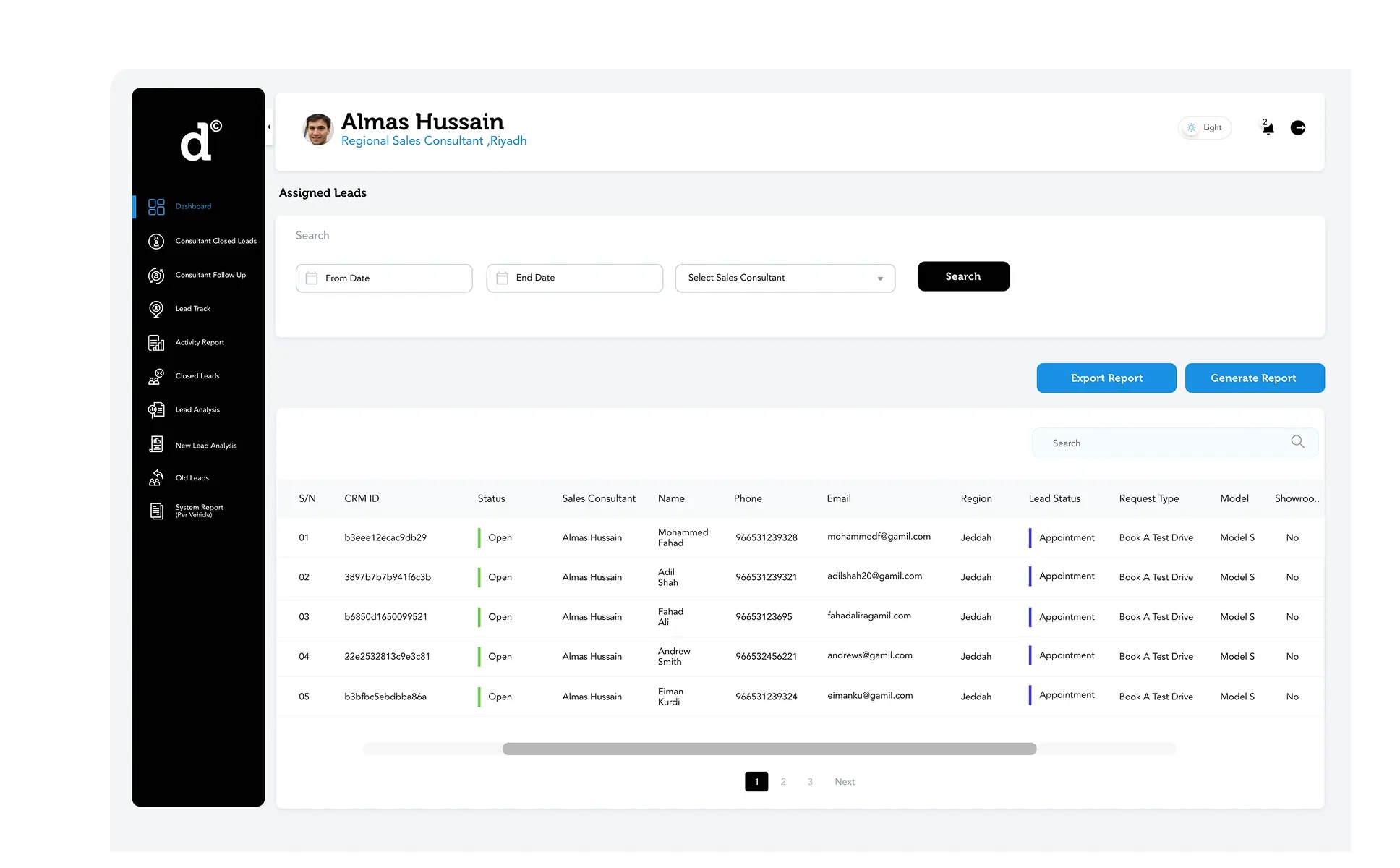The width and height of the screenshot is (1400, 868).
Task: Select the New Lead Analysis menu item
Action: (205, 446)
